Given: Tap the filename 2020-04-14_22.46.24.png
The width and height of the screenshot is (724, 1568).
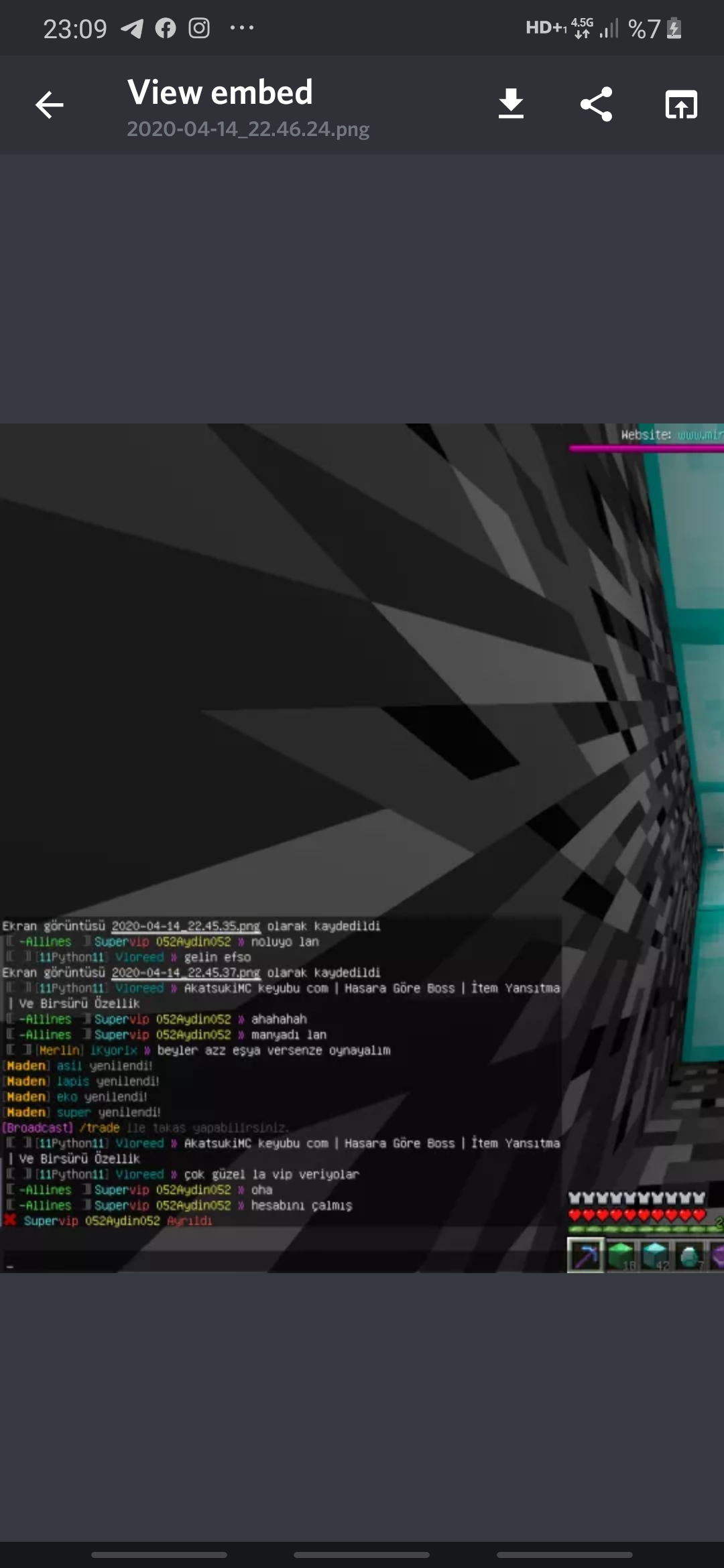Looking at the screenshot, I should click(248, 129).
